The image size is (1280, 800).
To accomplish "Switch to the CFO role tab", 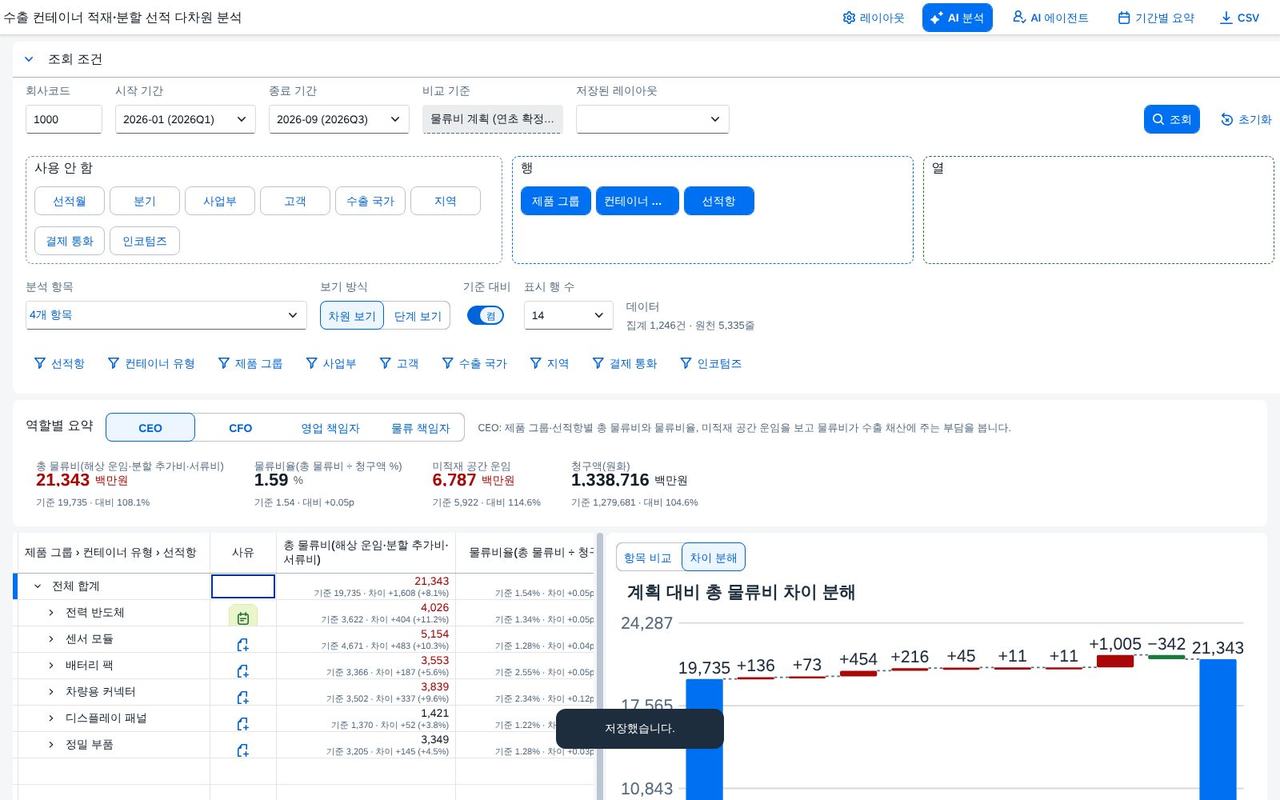I will point(241,428).
